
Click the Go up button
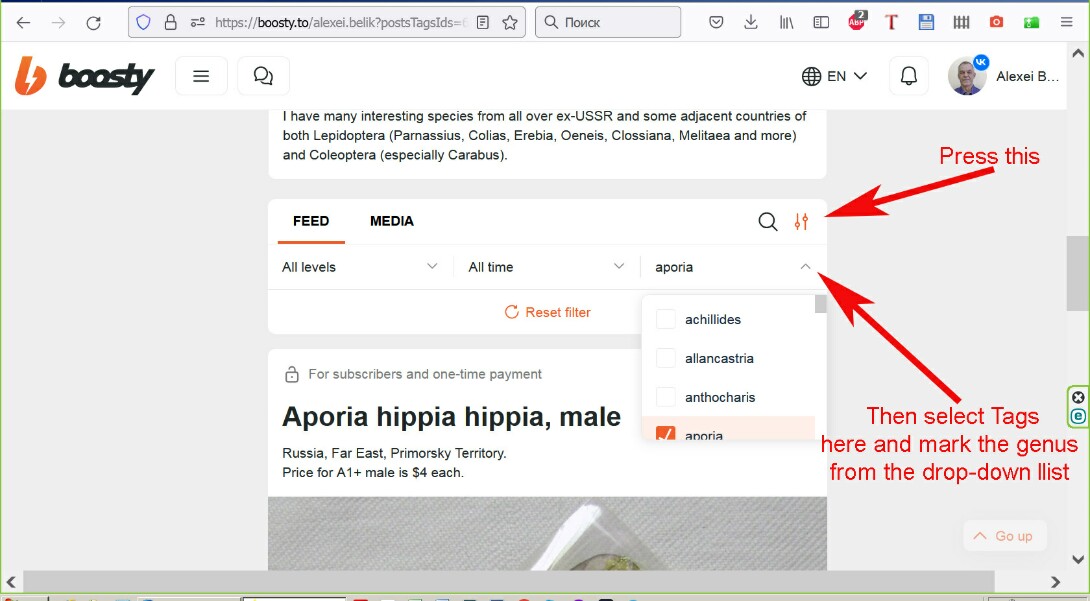[x=1004, y=536]
